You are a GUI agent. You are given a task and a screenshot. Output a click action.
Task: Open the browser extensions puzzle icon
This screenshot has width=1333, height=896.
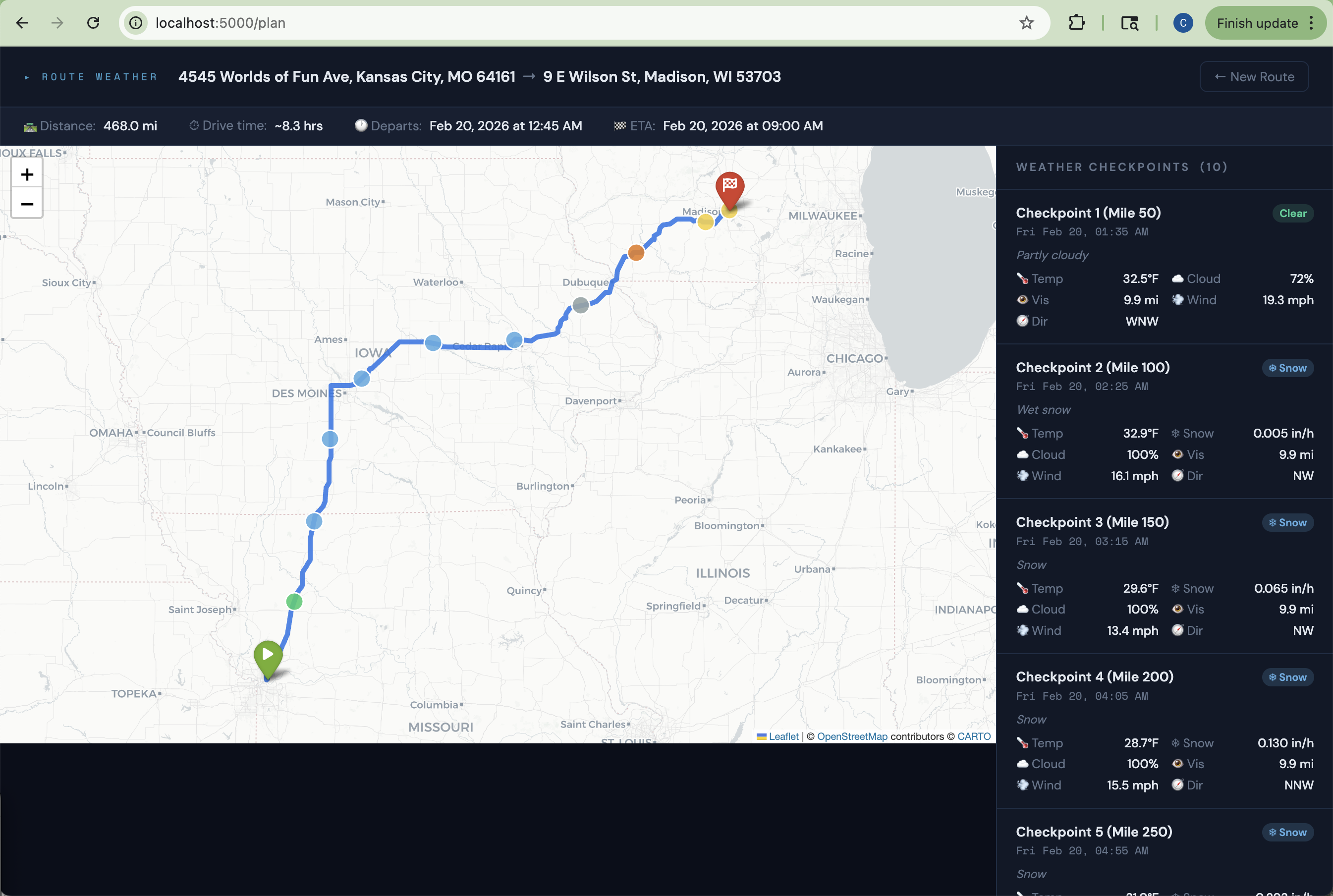[x=1076, y=23]
